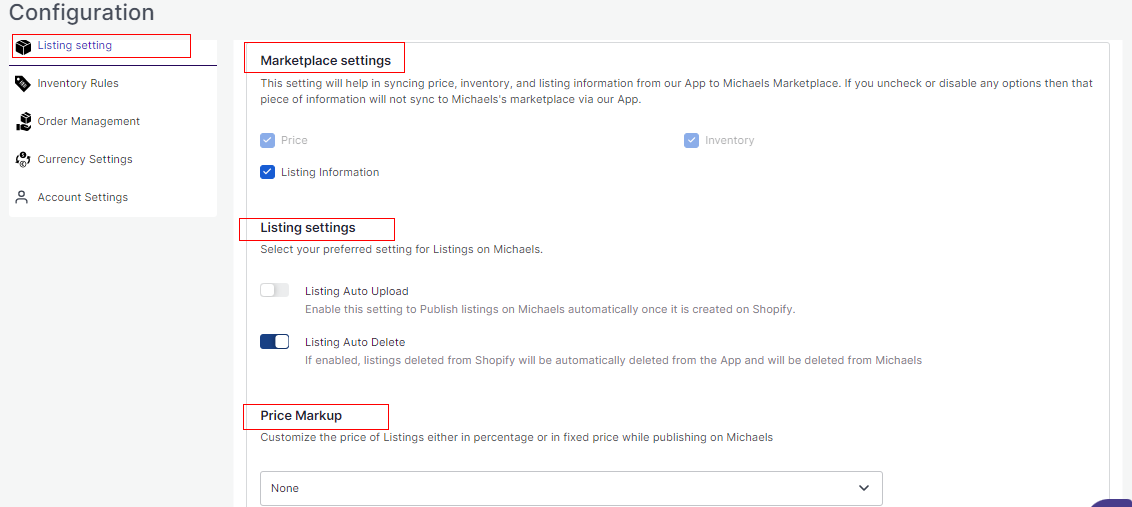Click the Listing setting box icon
1132x507 pixels.
point(23,47)
